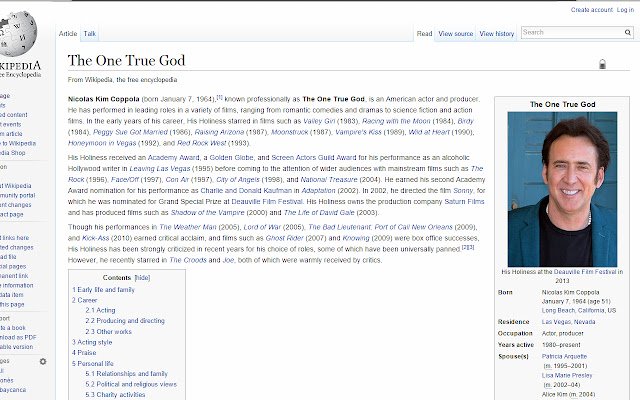Open the Lisa Marie Presley link
The height and width of the screenshot is (400, 640).
pyautogui.click(x=567, y=376)
